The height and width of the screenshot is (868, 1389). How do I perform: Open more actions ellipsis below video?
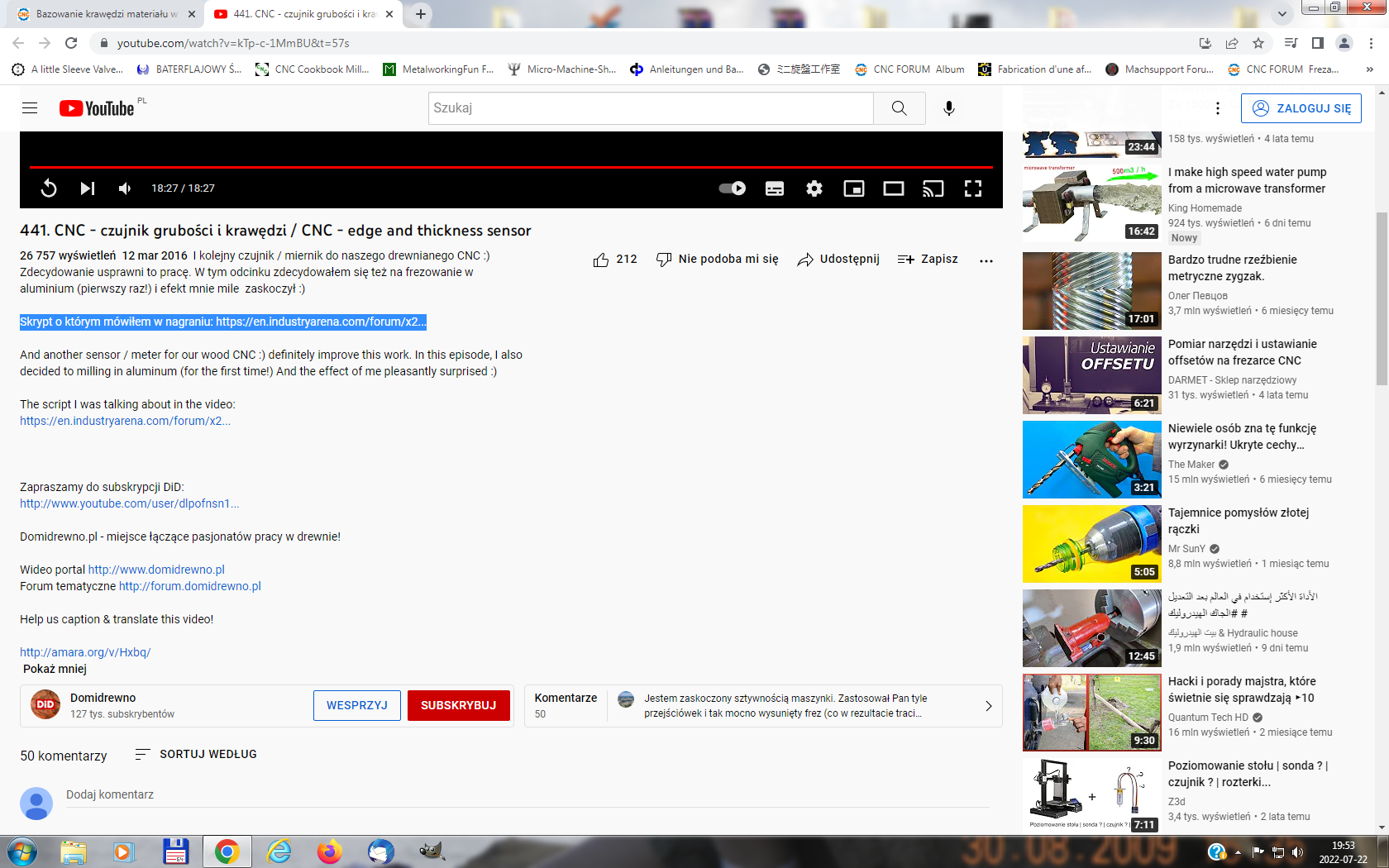point(986,260)
